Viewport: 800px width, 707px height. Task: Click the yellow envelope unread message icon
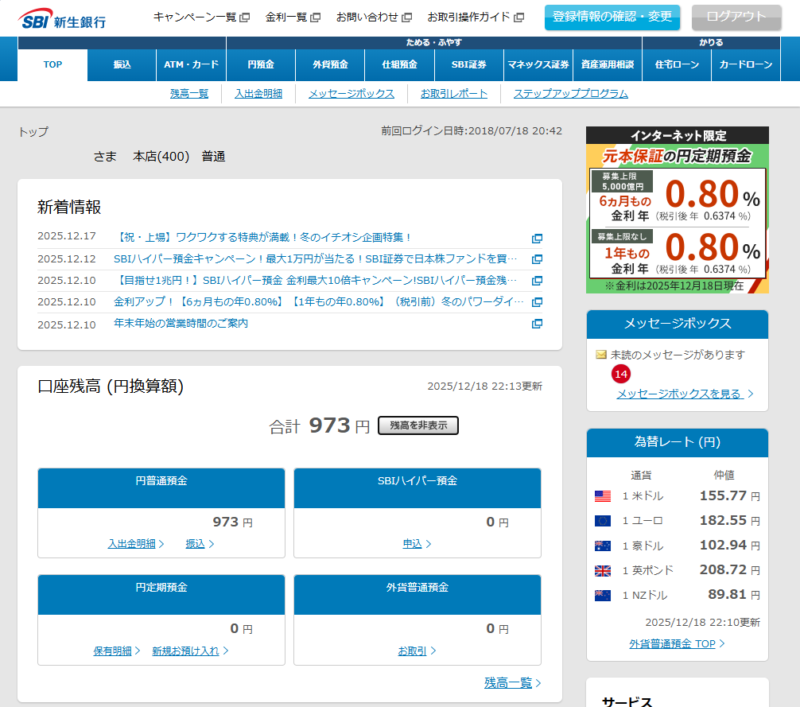click(601, 355)
